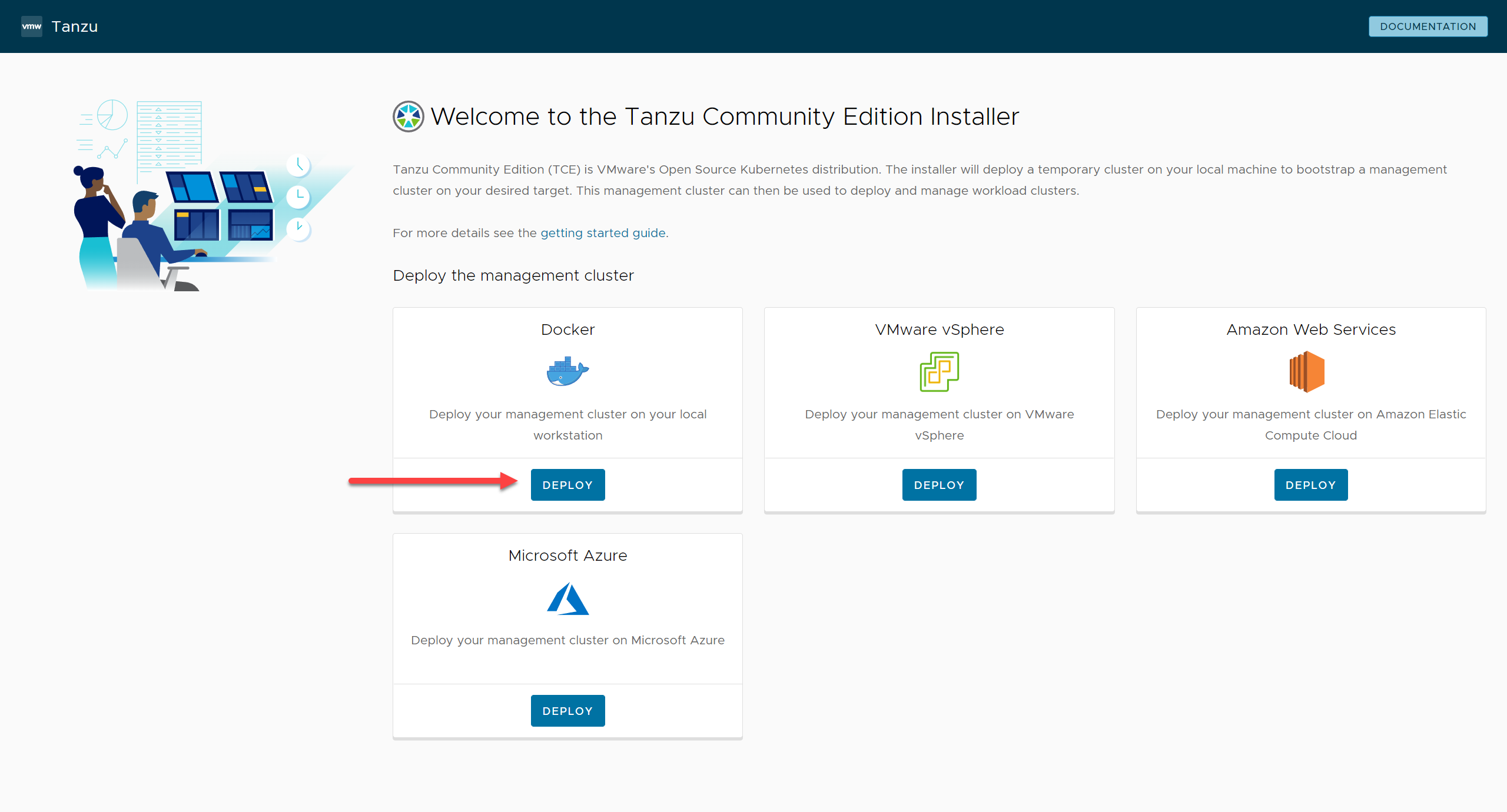Open the getting started guide link

[x=603, y=233]
